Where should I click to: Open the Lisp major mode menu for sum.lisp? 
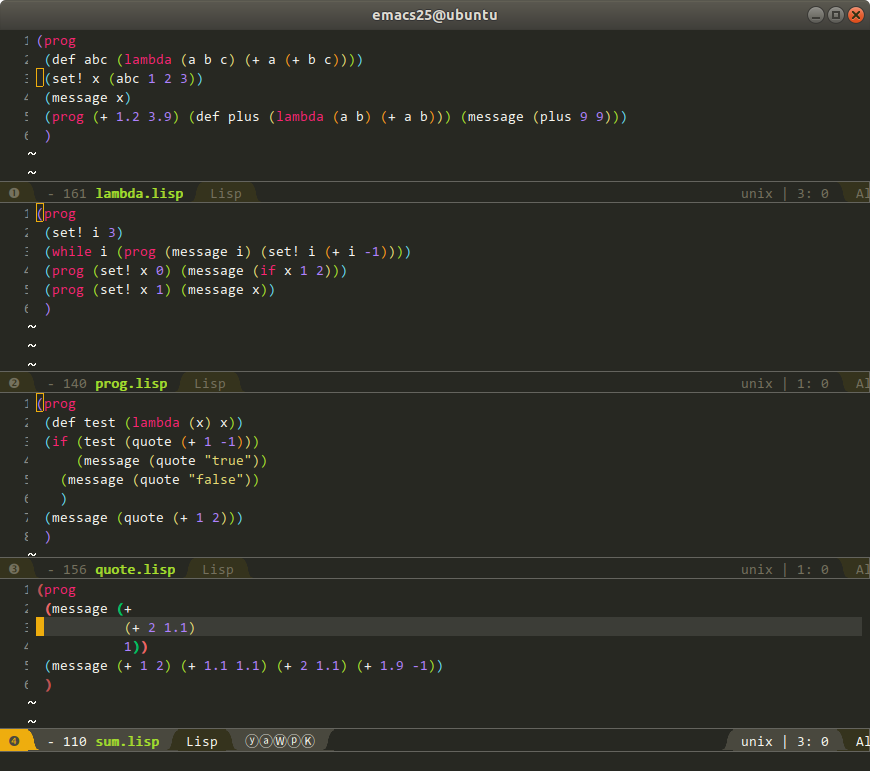tap(201, 741)
